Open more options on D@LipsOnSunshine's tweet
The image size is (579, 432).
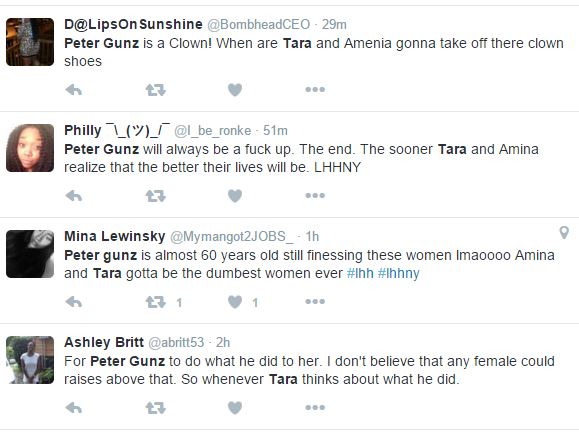click(x=315, y=89)
